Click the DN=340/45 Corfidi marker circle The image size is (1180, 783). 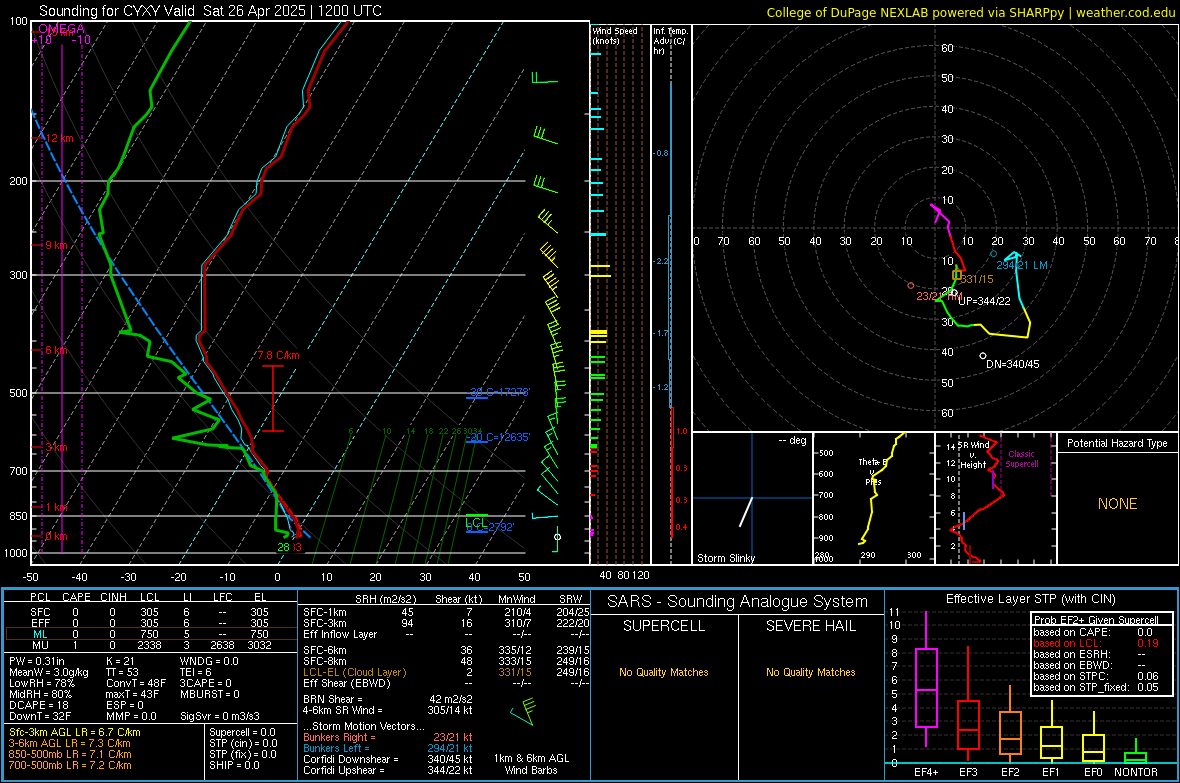[983, 355]
